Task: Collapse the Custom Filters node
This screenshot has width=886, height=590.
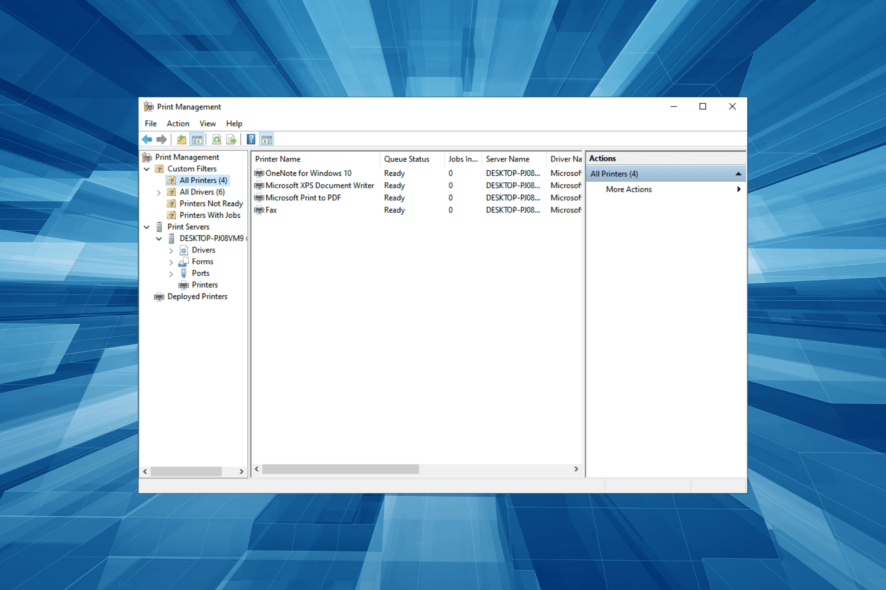Action: (x=147, y=169)
